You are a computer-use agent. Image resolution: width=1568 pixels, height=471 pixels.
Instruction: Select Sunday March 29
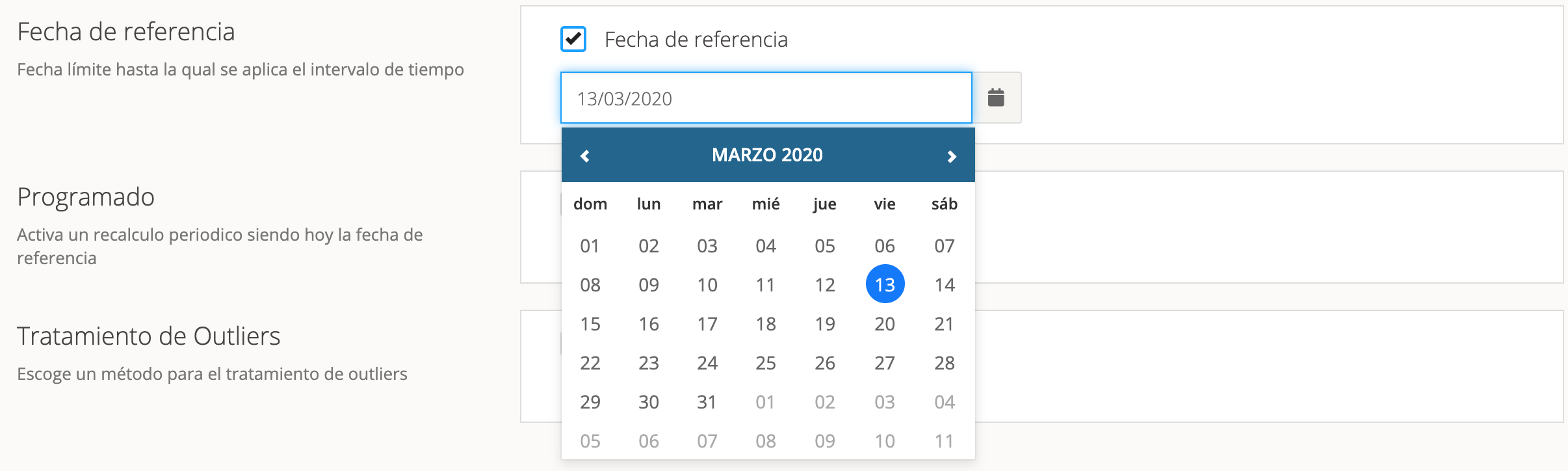(590, 402)
